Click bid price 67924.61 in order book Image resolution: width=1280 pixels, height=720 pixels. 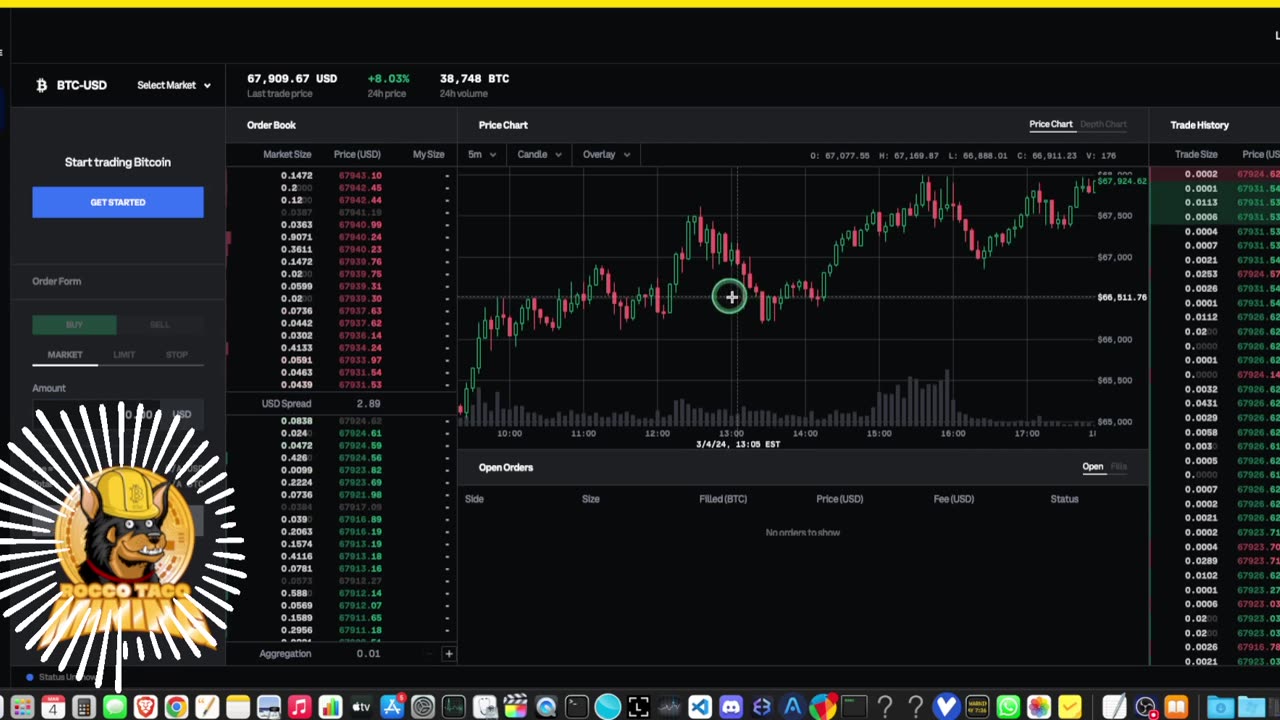[360, 433]
